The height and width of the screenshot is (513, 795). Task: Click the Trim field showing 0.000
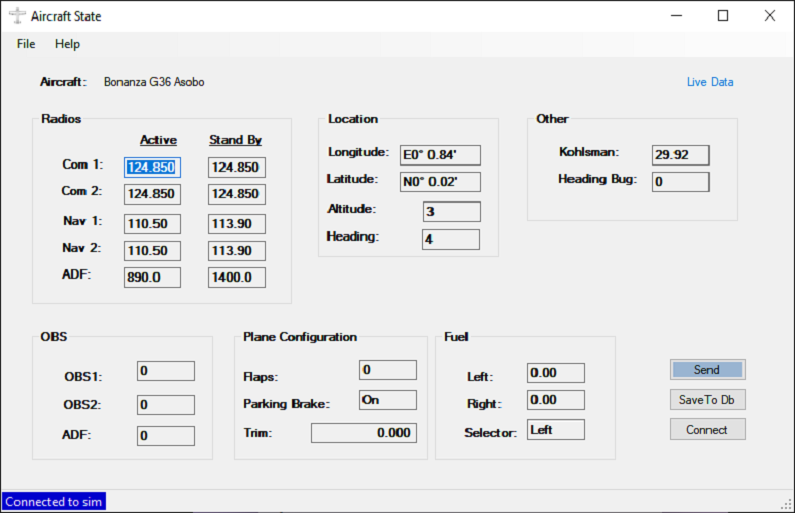(x=364, y=432)
